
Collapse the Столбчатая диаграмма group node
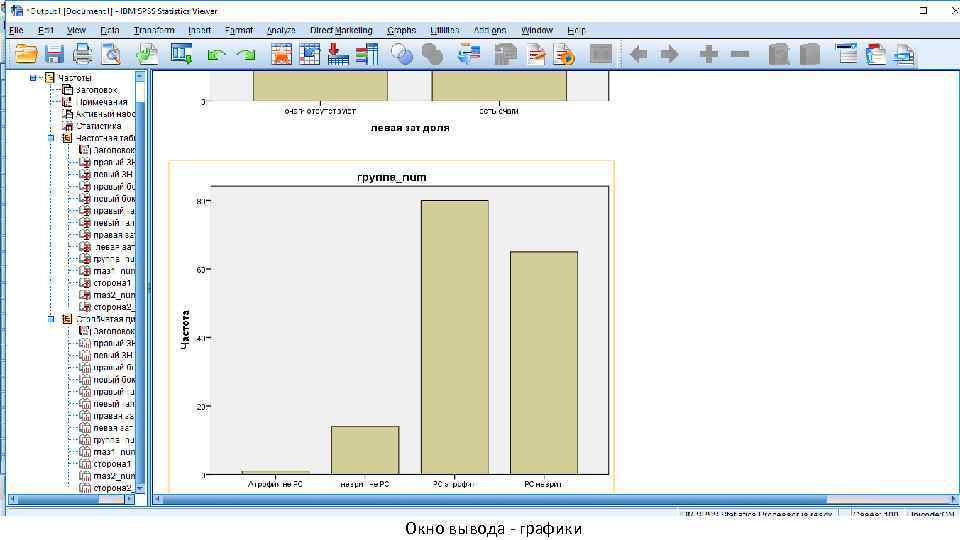pos(51,319)
